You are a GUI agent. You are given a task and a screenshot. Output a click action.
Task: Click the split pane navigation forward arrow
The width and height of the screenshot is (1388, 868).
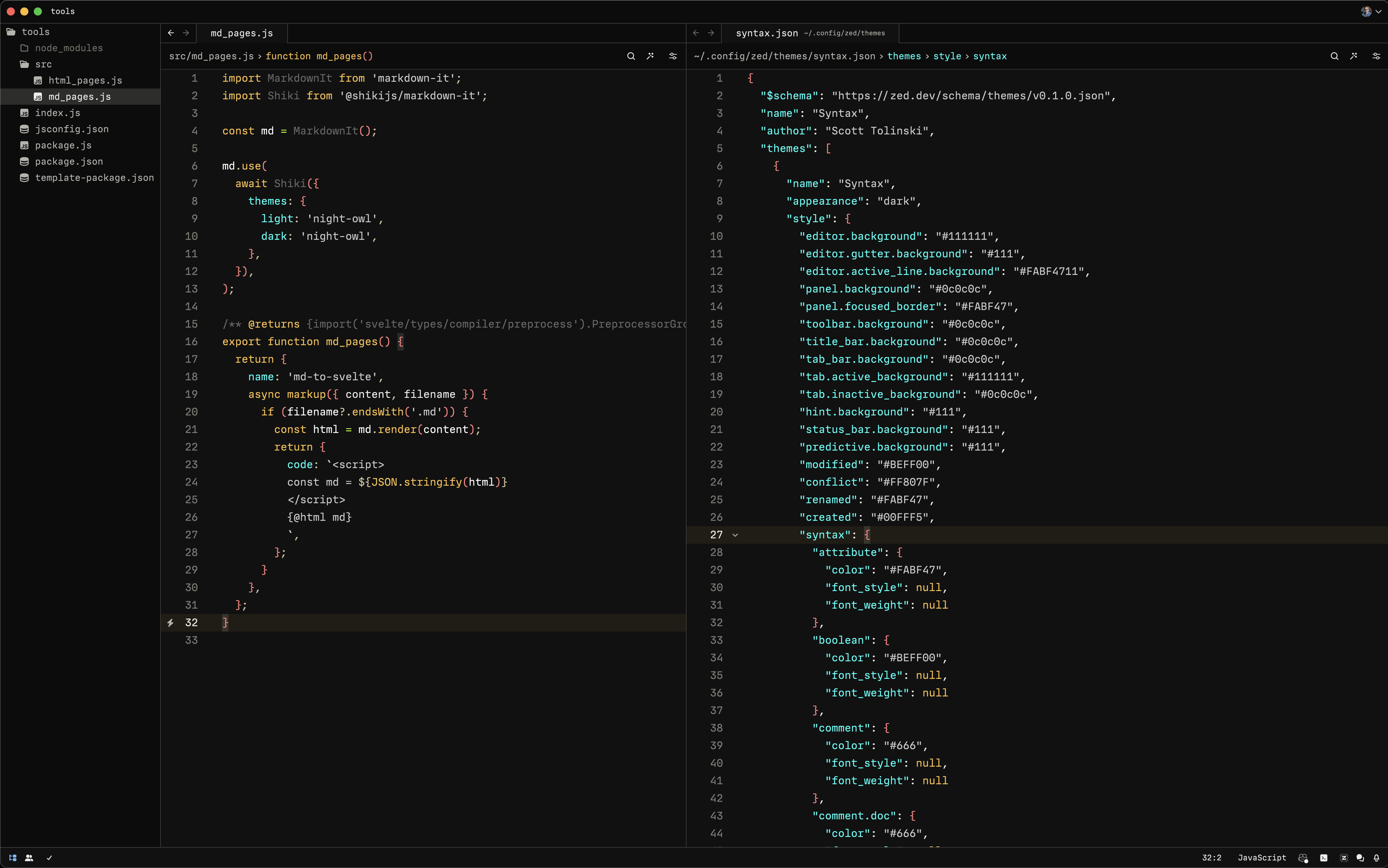(x=710, y=33)
